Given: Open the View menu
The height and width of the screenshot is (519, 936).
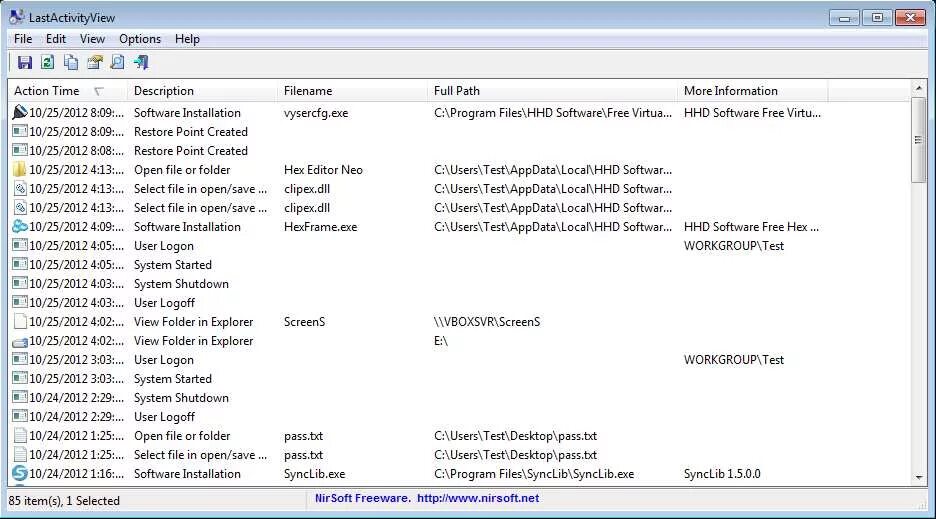Looking at the screenshot, I should pyautogui.click(x=93, y=39).
